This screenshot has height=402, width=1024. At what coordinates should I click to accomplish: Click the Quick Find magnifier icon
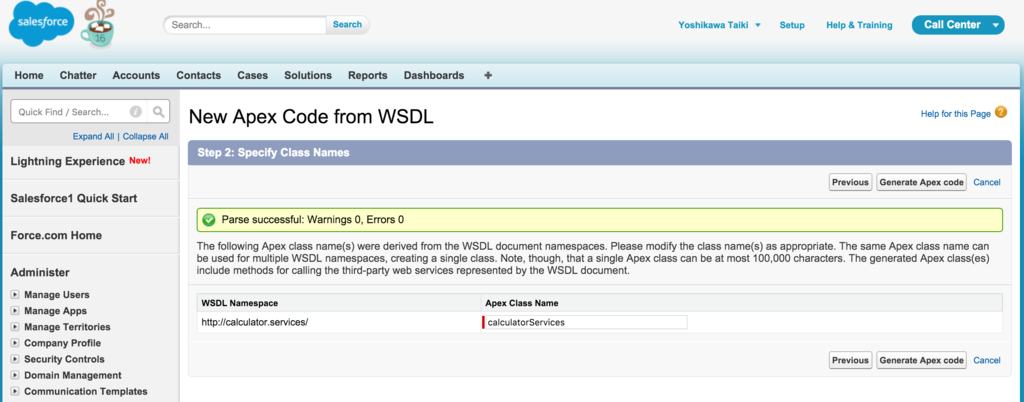159,112
